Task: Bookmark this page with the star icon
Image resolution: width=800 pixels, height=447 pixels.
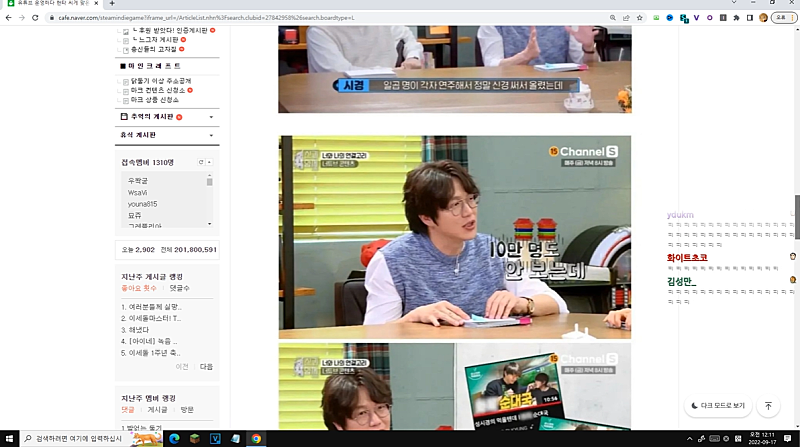Action: pyautogui.click(x=639, y=17)
